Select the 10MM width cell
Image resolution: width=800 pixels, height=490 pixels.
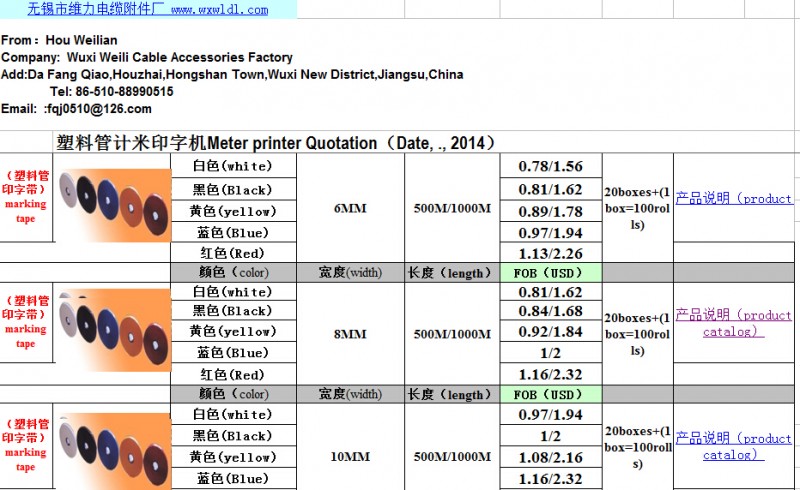click(x=351, y=456)
